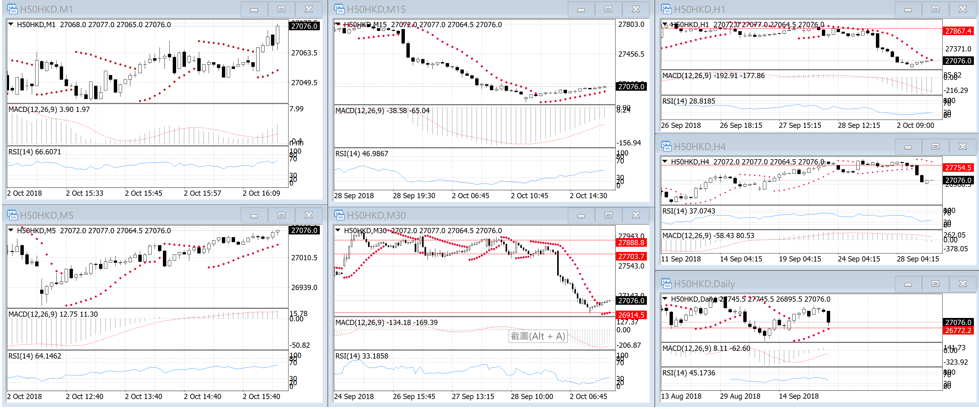
Task: Click the 27867.4 red price label in H1
Action: pyautogui.click(x=958, y=31)
